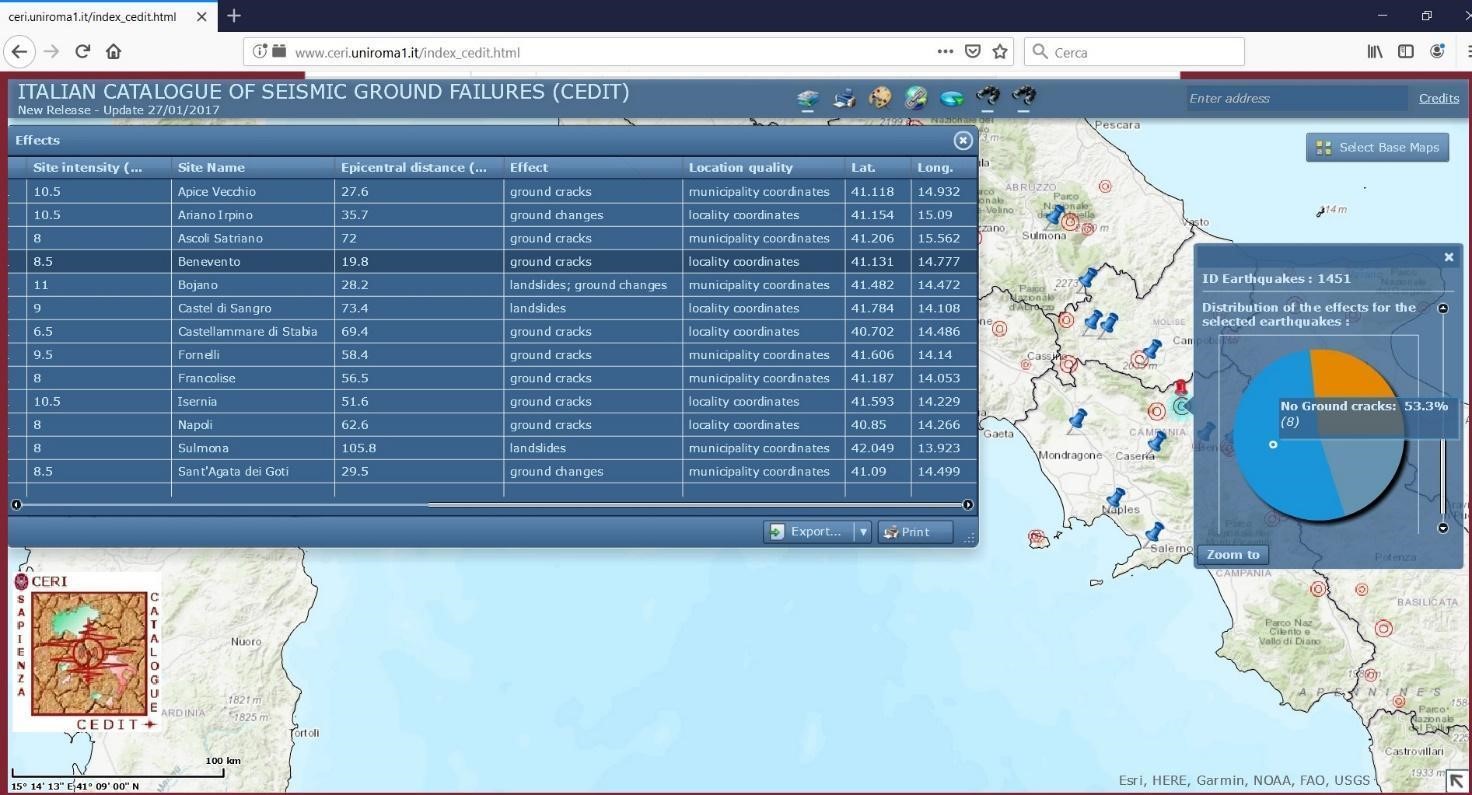The image size is (1472, 795).
Task: Sort by Epicentral distance column header
Action: 419,167
